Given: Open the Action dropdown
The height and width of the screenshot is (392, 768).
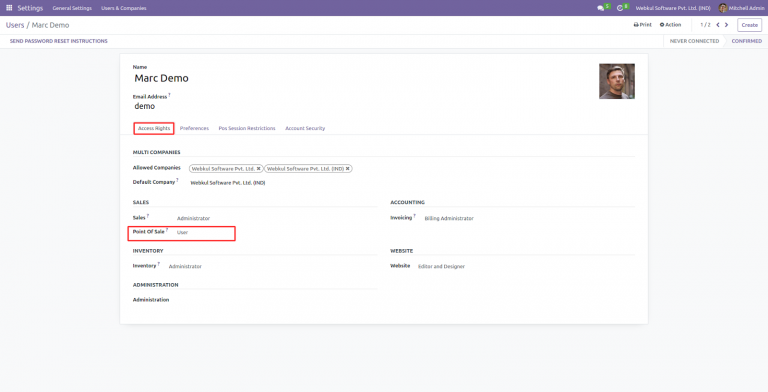Looking at the screenshot, I should 670,25.
